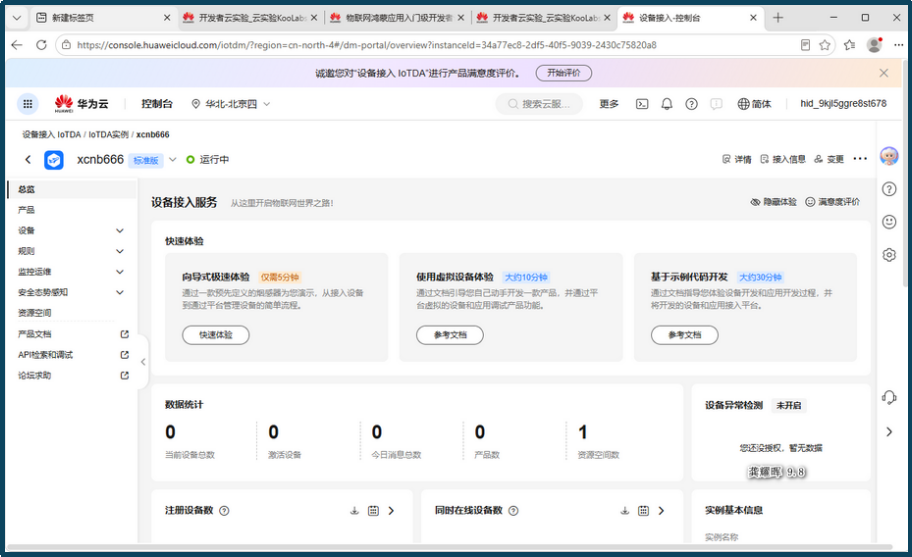Open the CloudShell terminal icon in header

point(642,104)
